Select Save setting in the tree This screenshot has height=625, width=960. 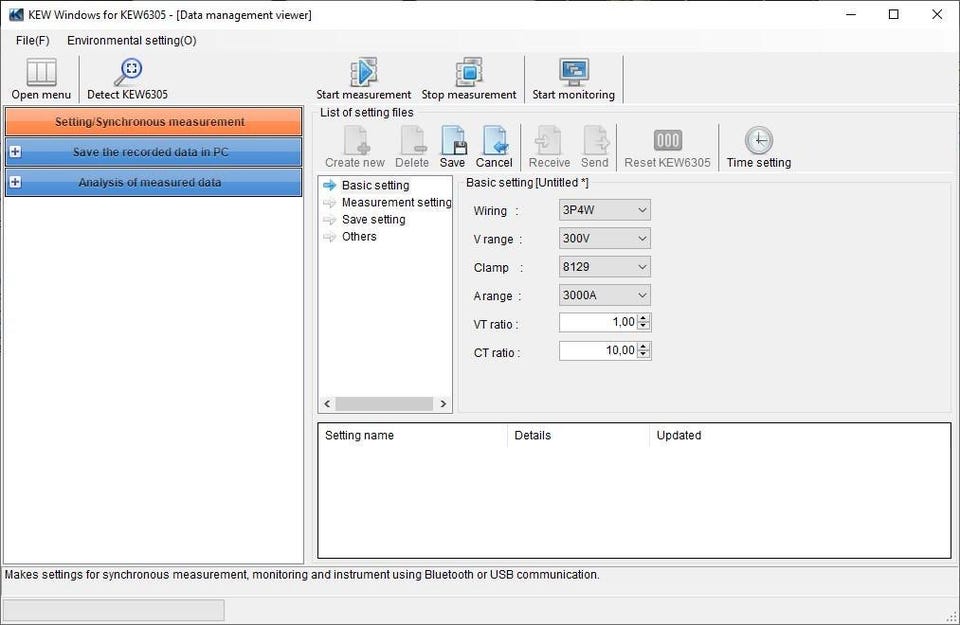tap(373, 220)
